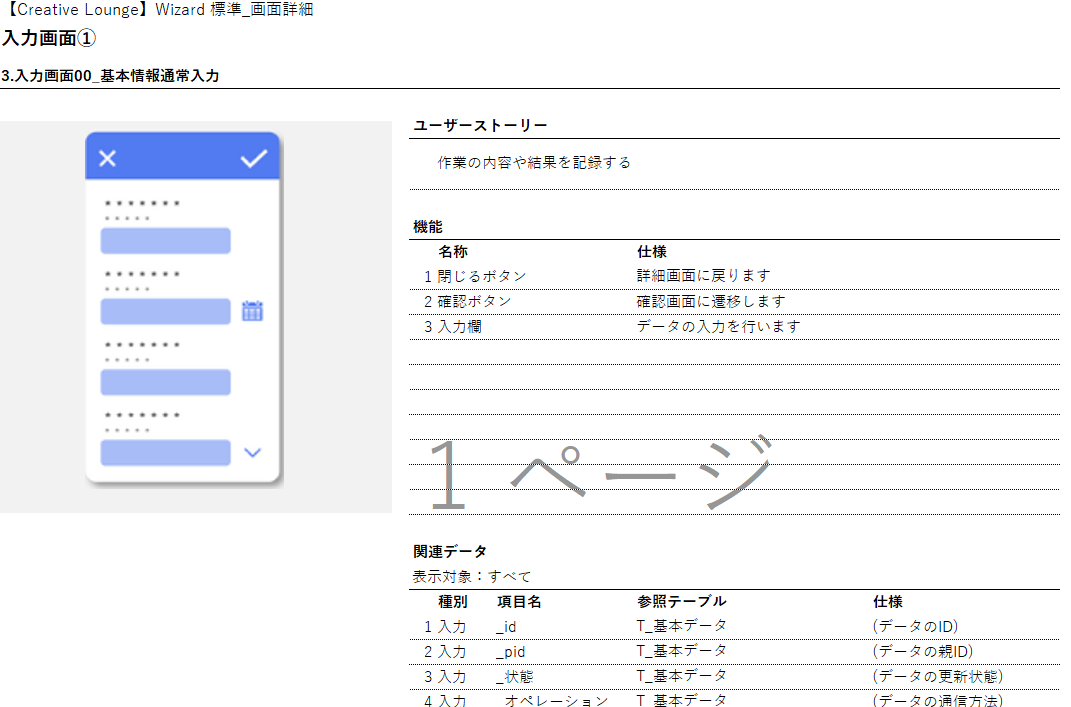Image resolution: width=1071 pixels, height=707 pixels.
Task: Click the X close icon in mockup header
Action: (108, 158)
